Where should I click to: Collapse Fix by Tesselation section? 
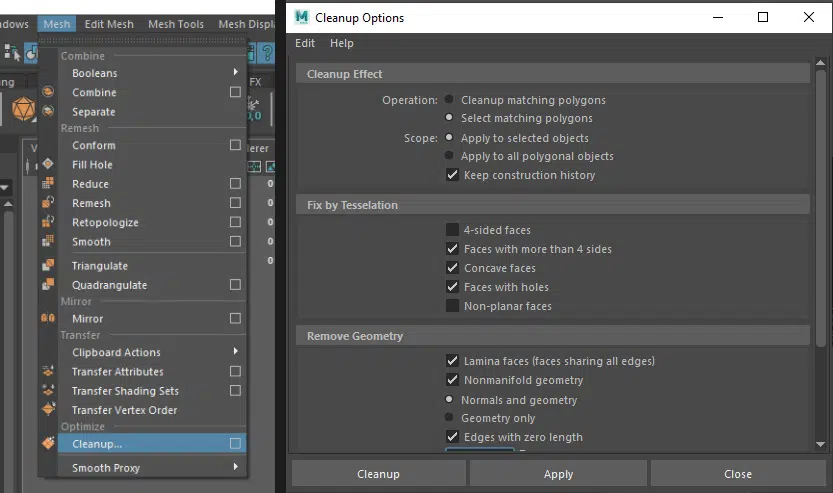[552, 205]
